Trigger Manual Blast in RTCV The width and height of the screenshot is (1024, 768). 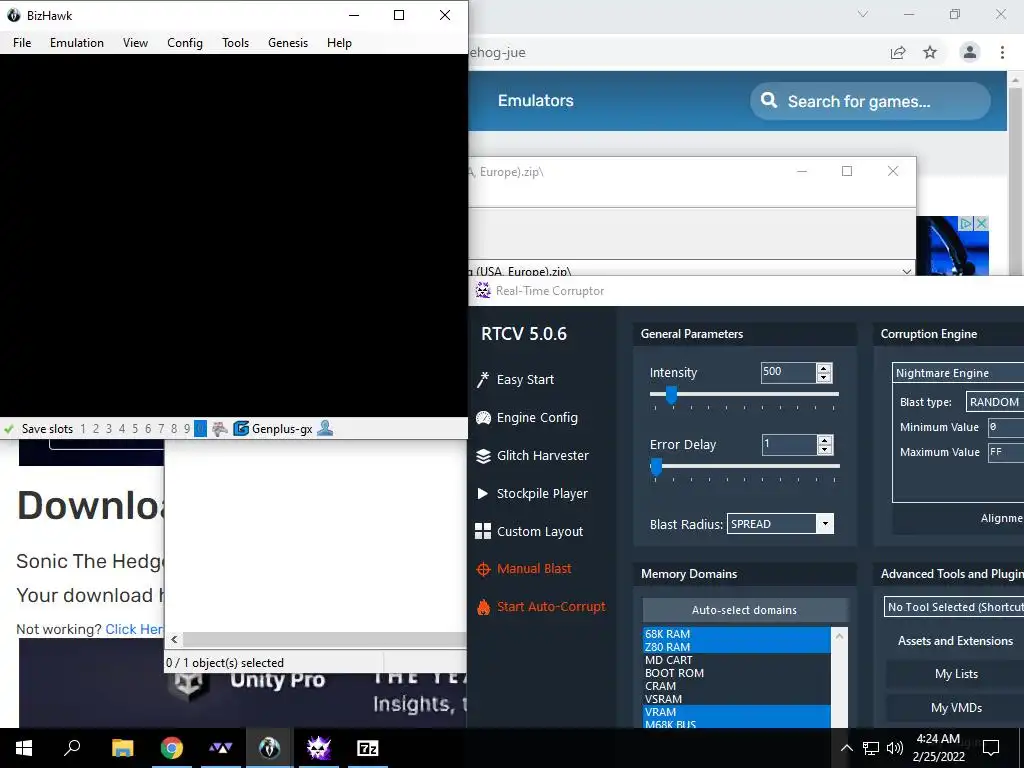coord(534,569)
